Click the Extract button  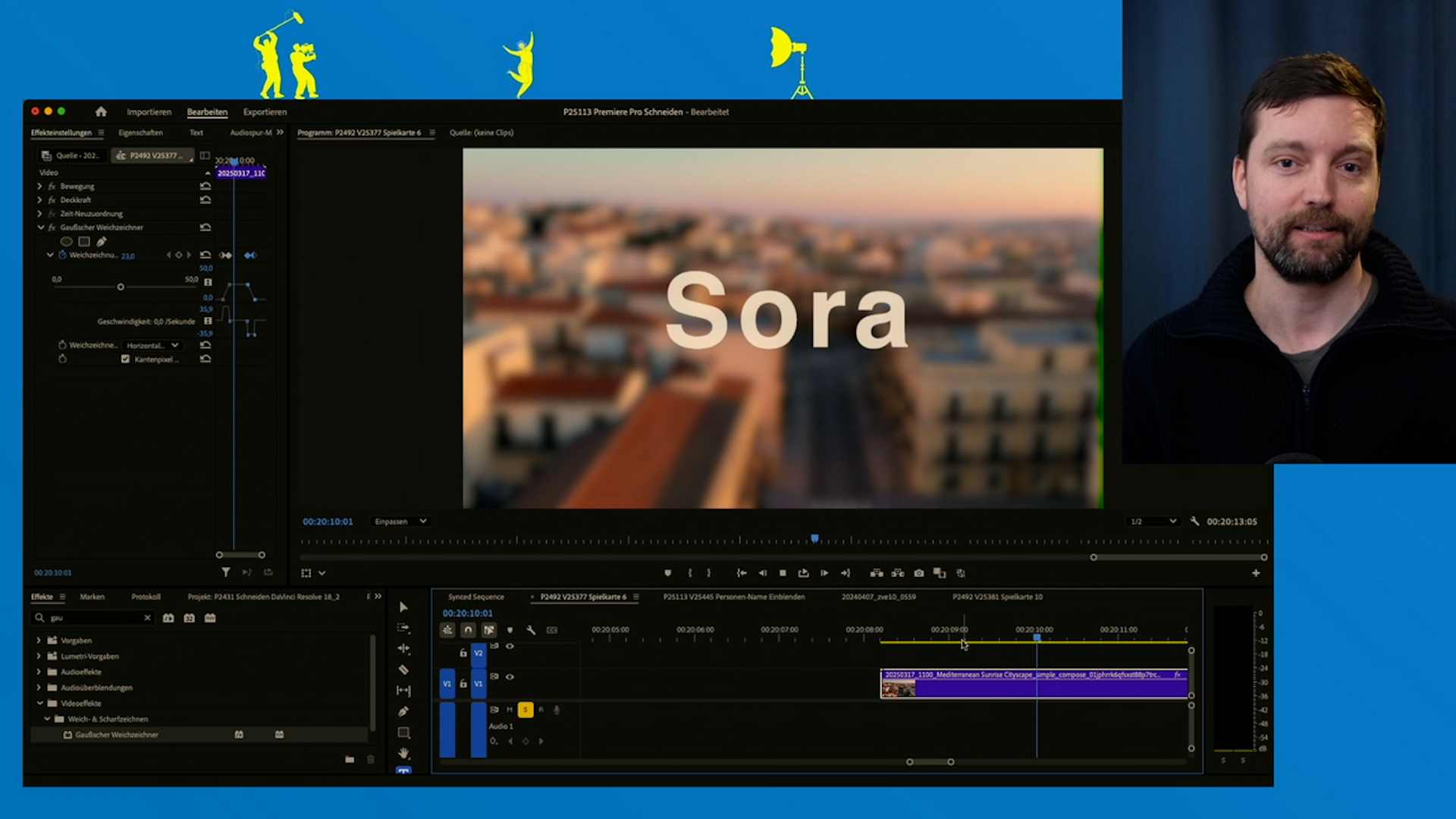[898, 573]
